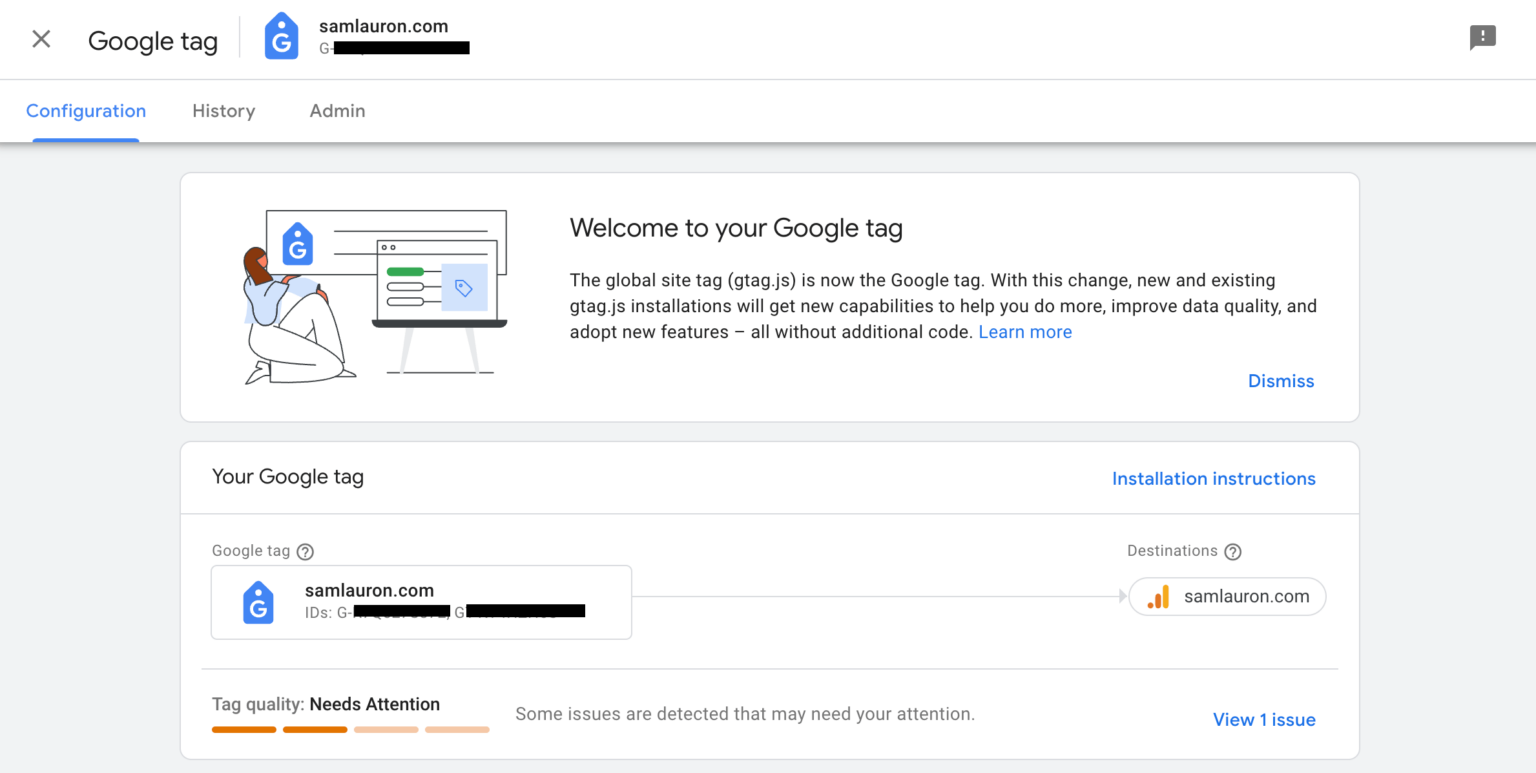Click Learn more about the Google tag
Viewport: 1536px width, 773px height.
[1024, 331]
